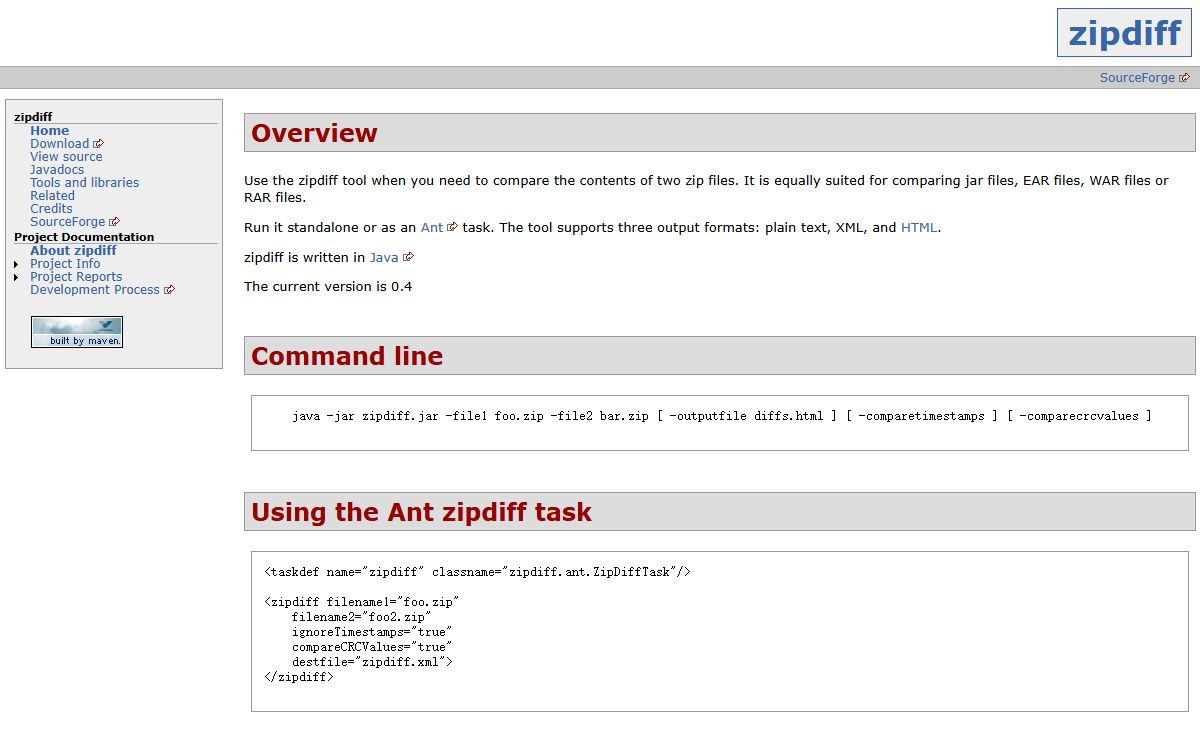
Task: Open Project Reports section
Action: coord(76,277)
